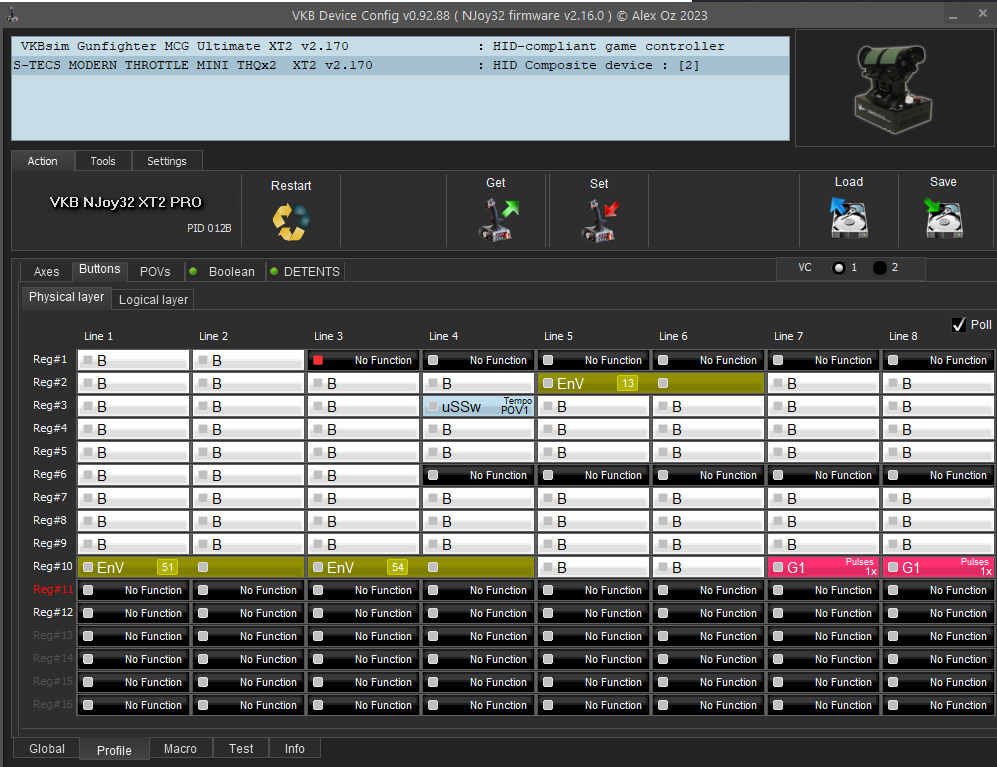
Task: Click the Line 4 column header
Action: tap(444, 336)
